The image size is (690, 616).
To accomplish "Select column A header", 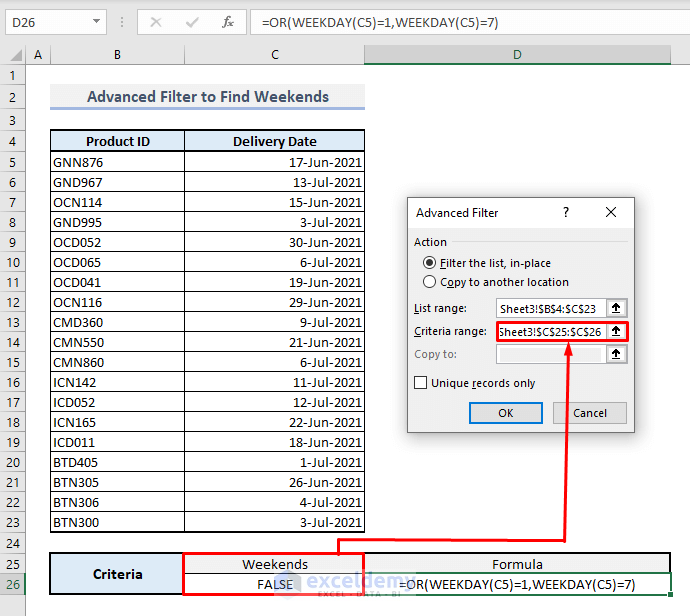I will [x=38, y=55].
